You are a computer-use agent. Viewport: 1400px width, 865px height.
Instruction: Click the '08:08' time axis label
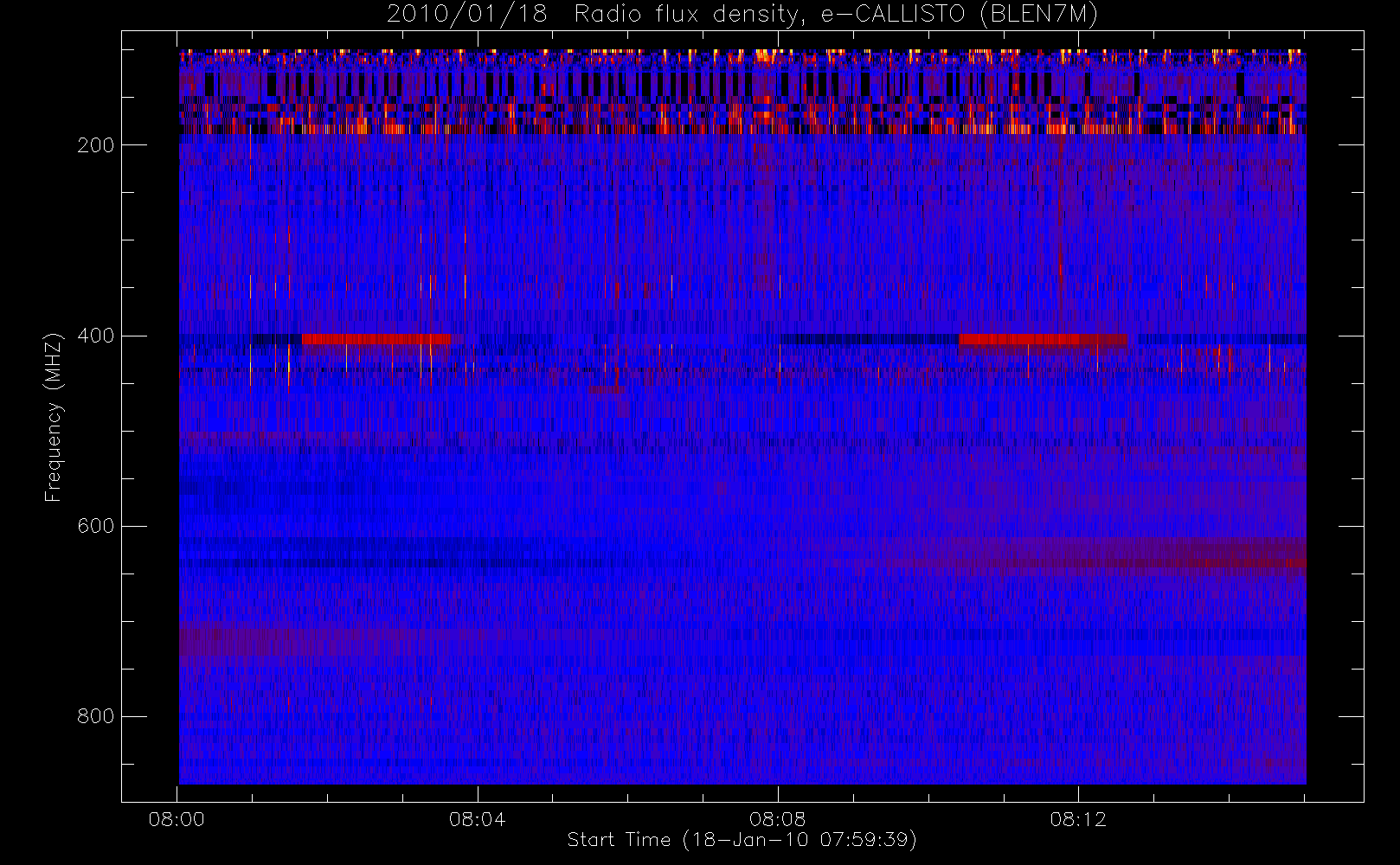pos(777,819)
